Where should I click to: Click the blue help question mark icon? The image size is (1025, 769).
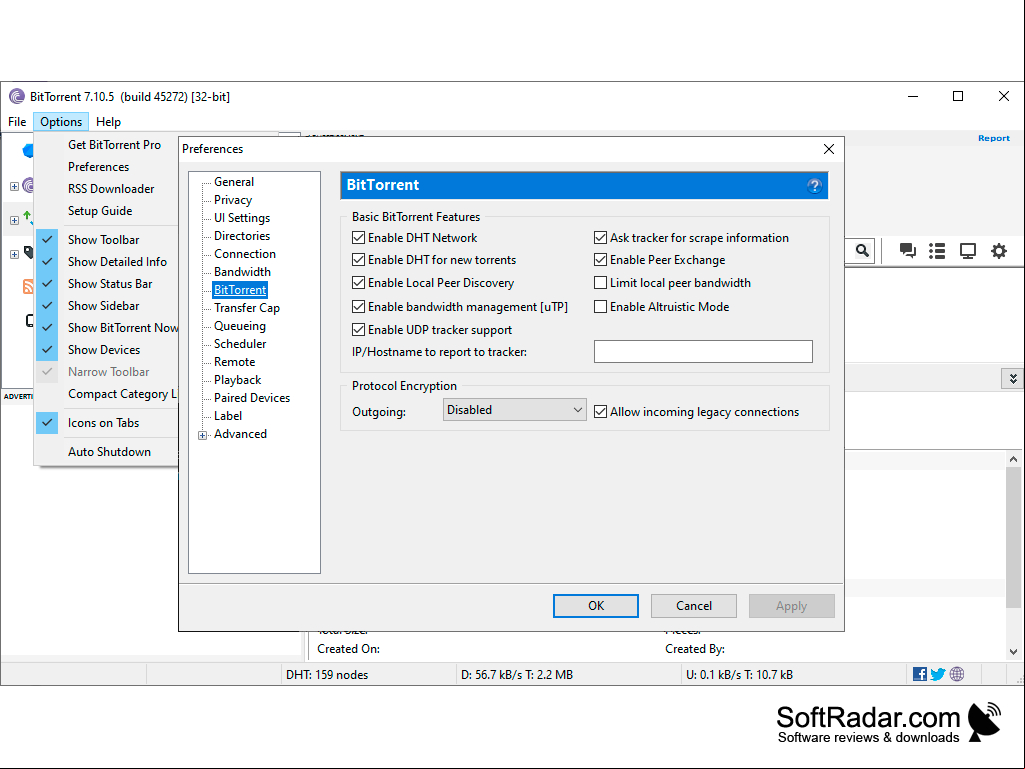coord(814,186)
